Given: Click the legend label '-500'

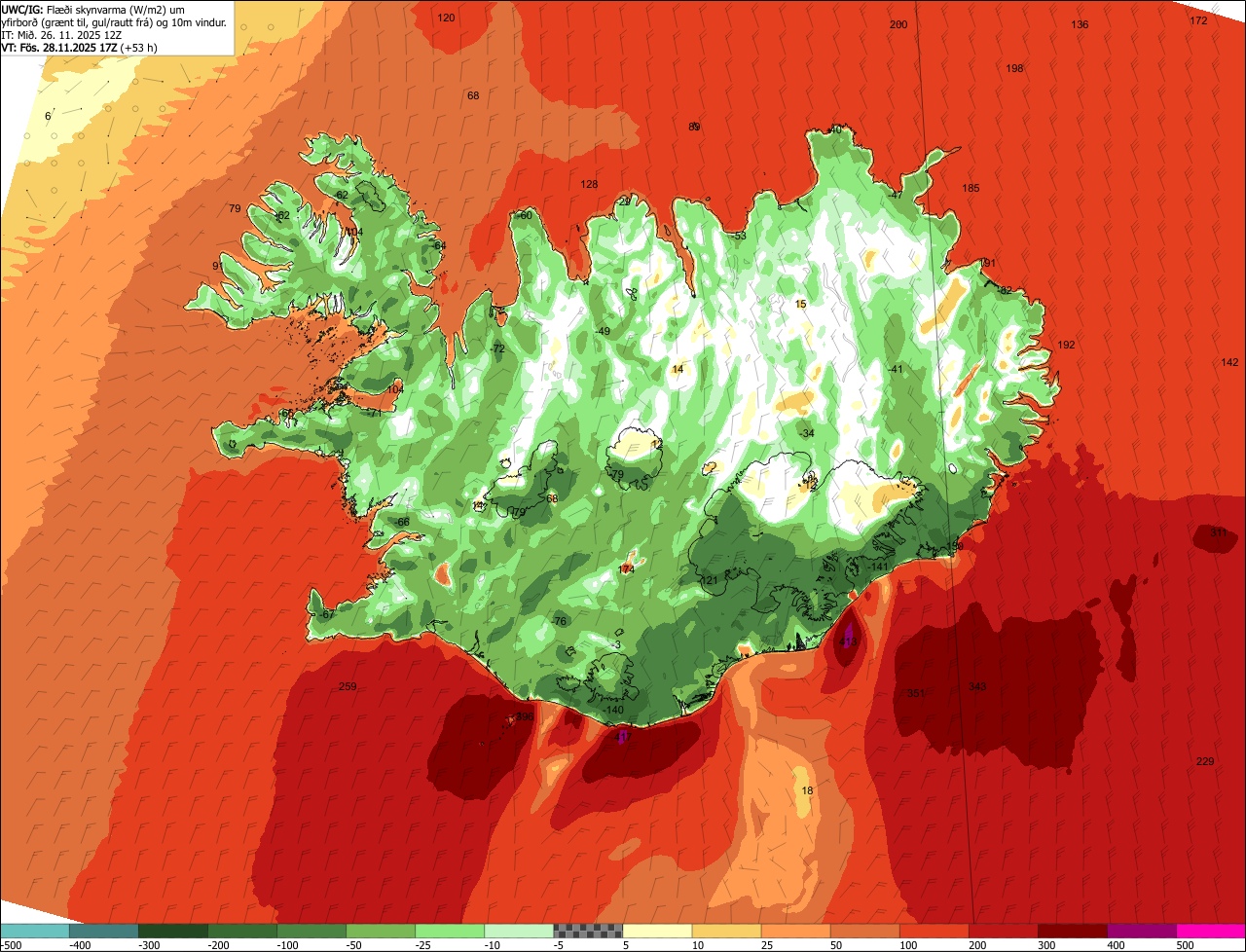Looking at the screenshot, I should 13,944.
